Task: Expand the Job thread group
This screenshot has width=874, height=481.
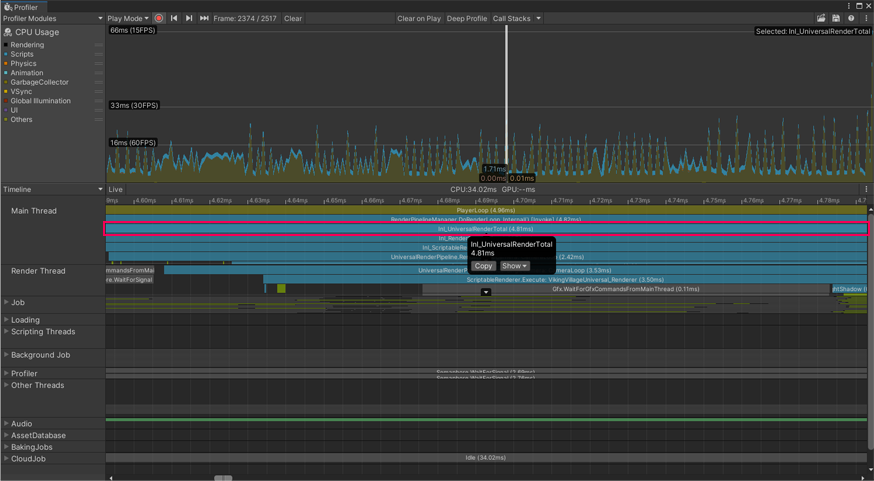Action: pyautogui.click(x=6, y=302)
